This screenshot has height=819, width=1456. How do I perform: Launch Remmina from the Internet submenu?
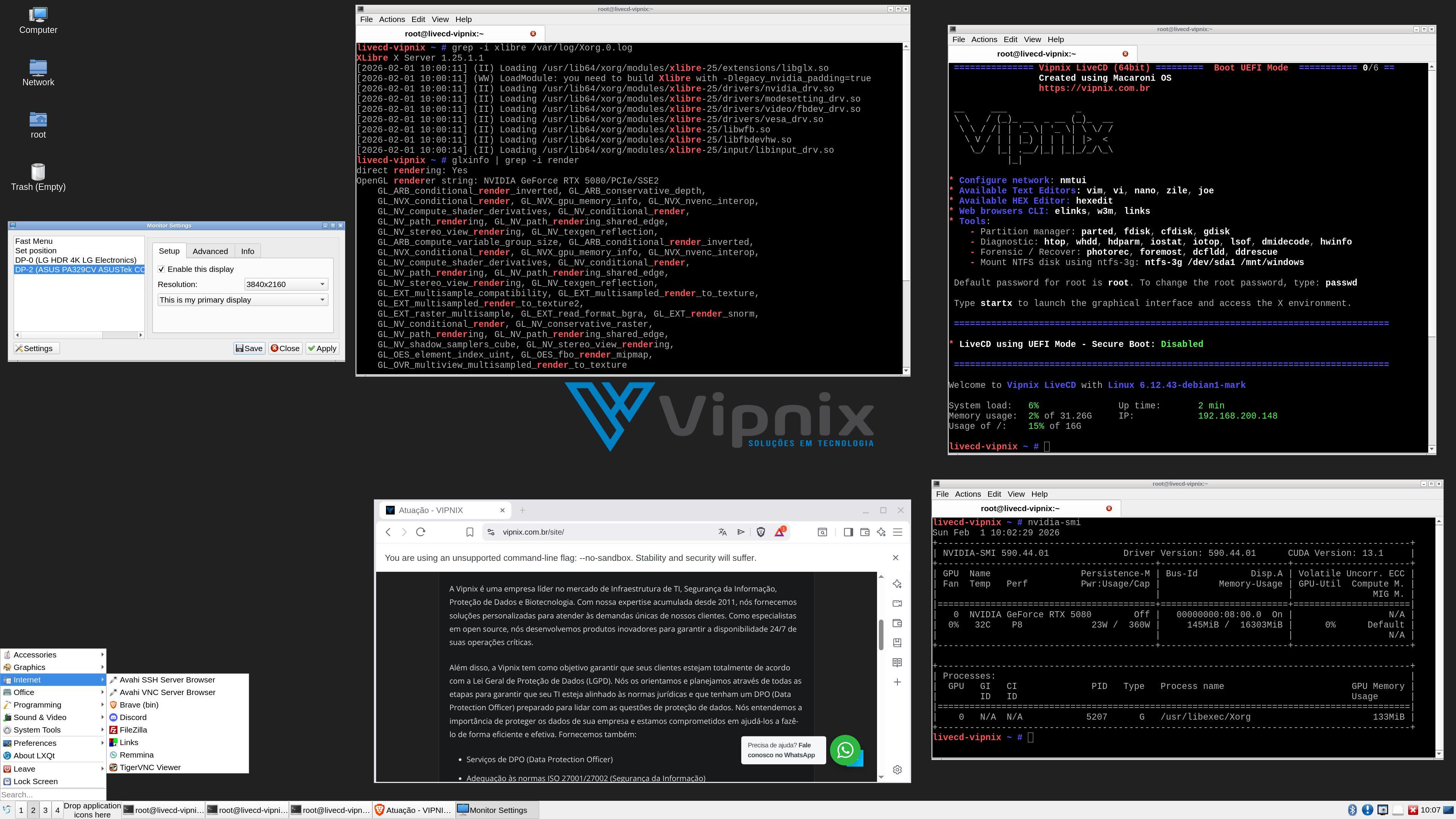pos(178,755)
